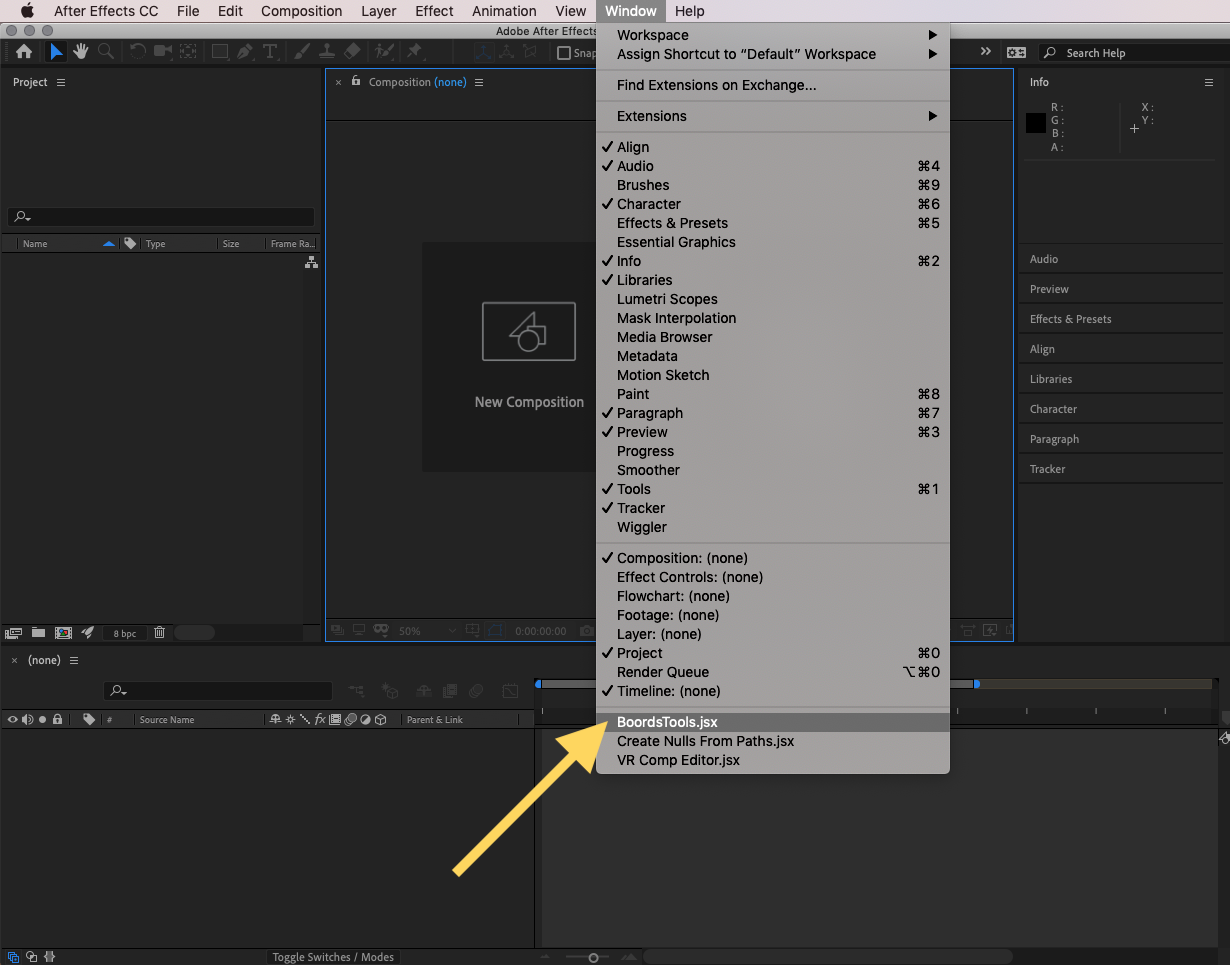Open Assign Shortcut to Default Workspace submenu
1230x965 pixels.
[x=772, y=54]
